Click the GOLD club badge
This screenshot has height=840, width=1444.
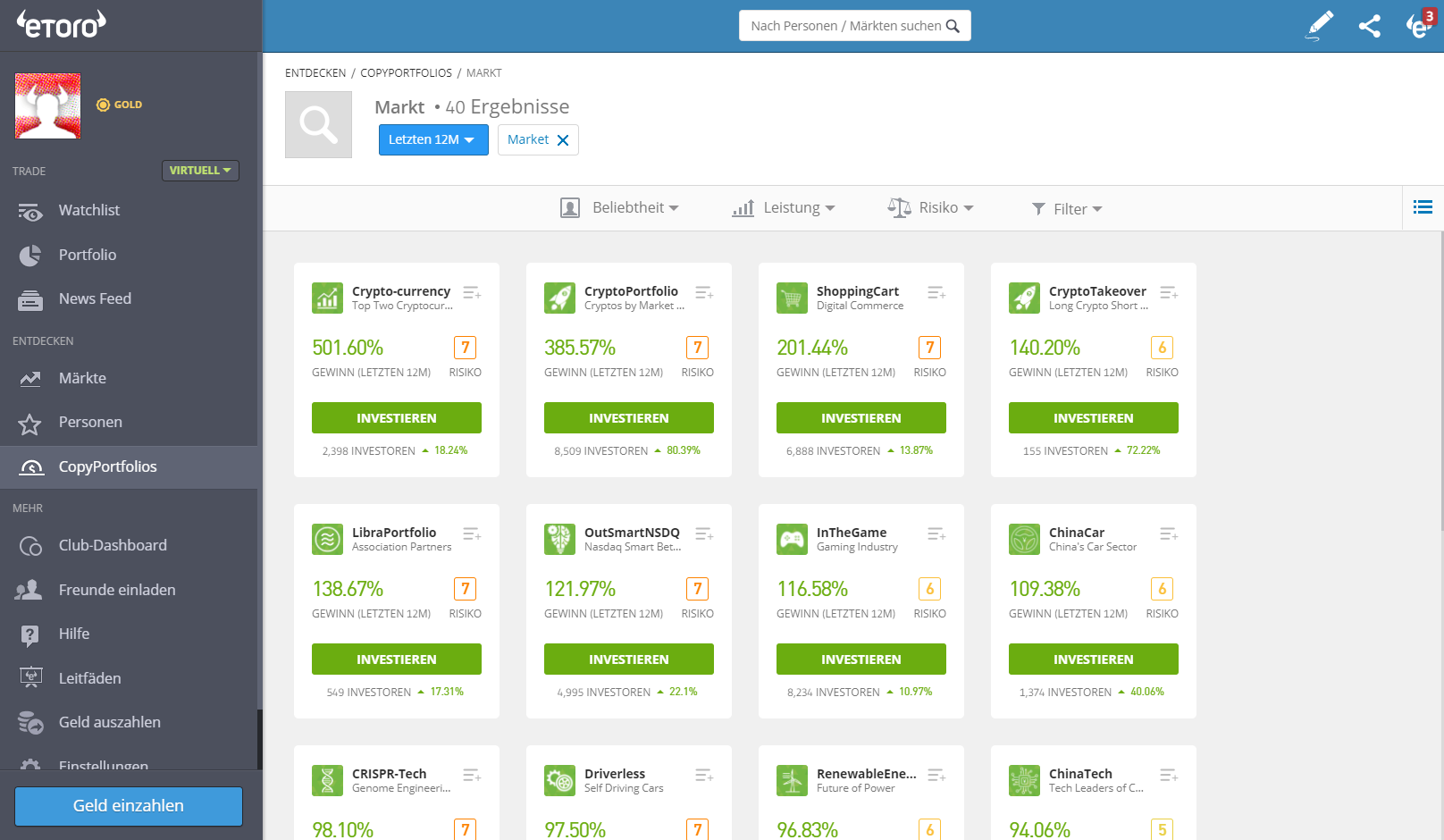(x=120, y=105)
